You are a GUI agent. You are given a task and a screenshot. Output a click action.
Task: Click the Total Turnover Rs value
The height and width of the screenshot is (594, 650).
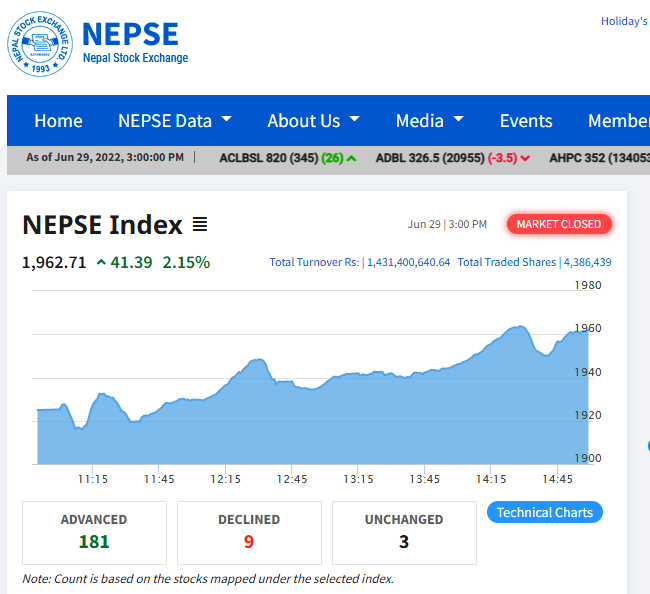coord(408,262)
